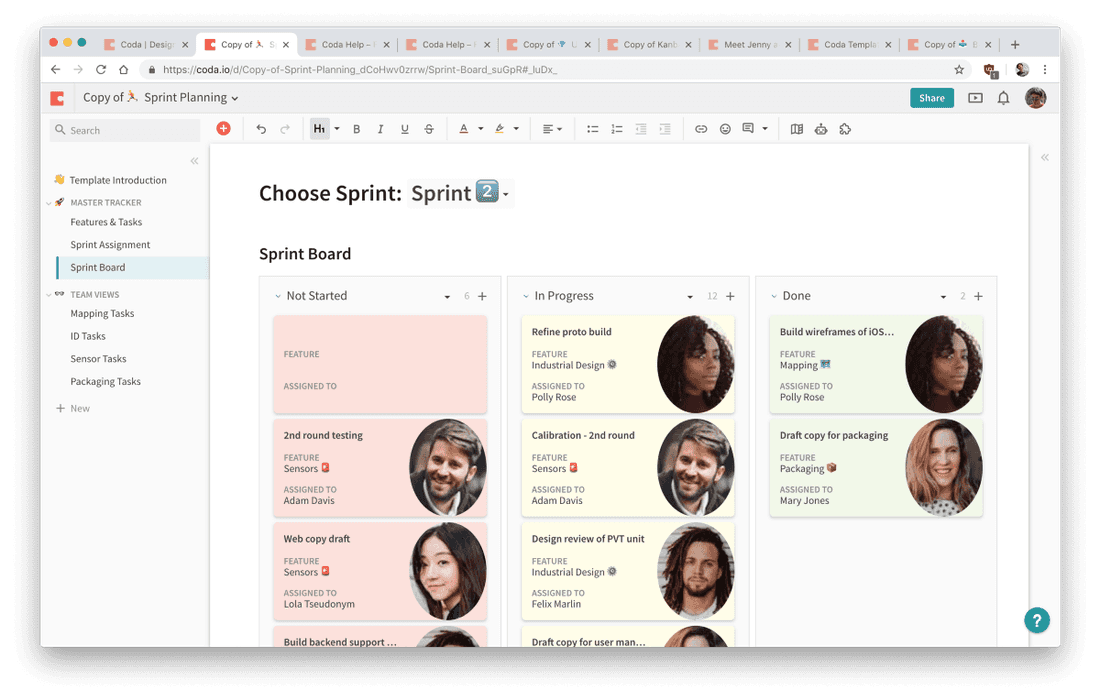
Task: Open the emoji picker in the toolbar
Action: tap(725, 128)
